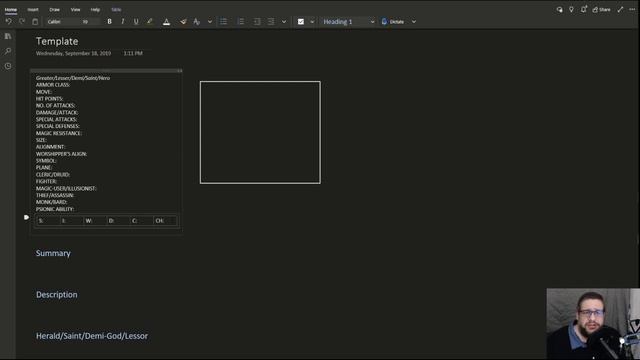Click the ALIGNMENT: line
Viewport: 640px width, 360px height.
pos(50,147)
